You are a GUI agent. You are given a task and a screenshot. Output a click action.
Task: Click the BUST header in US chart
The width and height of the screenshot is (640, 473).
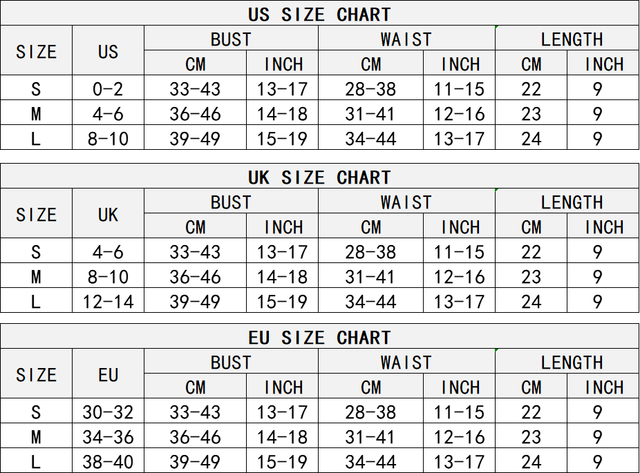click(x=231, y=39)
